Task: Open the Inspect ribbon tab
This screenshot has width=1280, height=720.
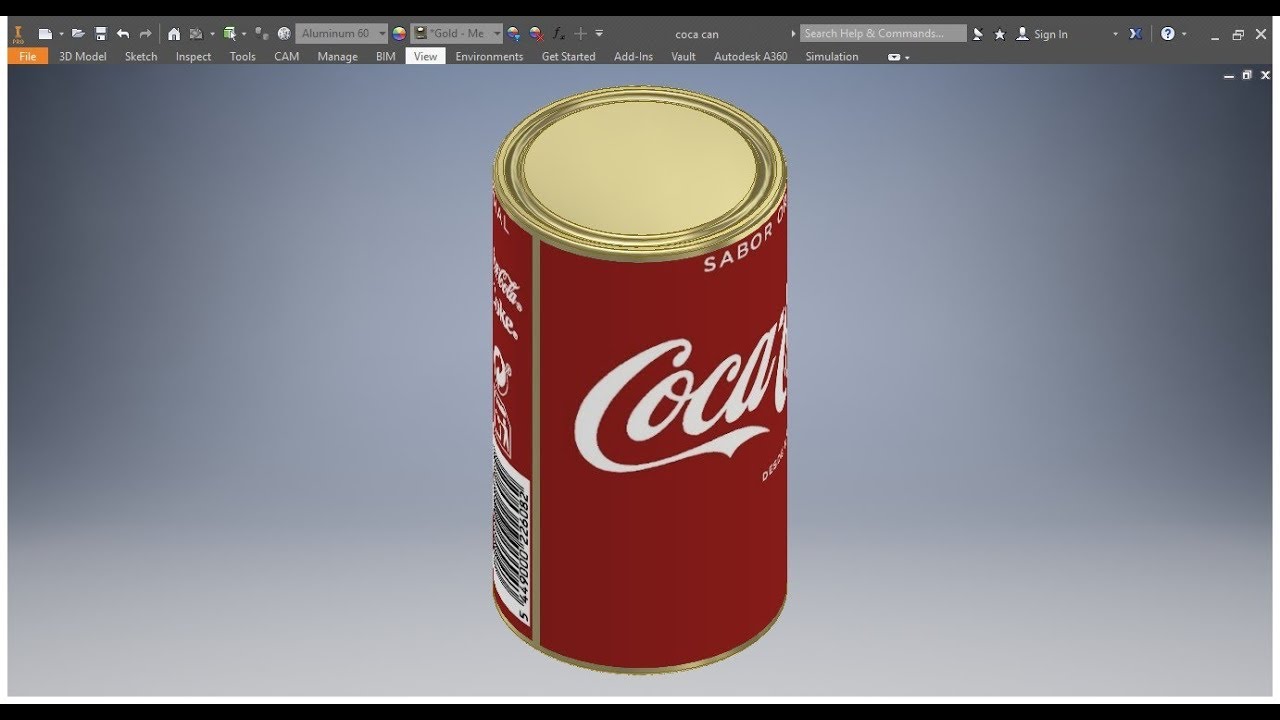Action: tap(193, 57)
